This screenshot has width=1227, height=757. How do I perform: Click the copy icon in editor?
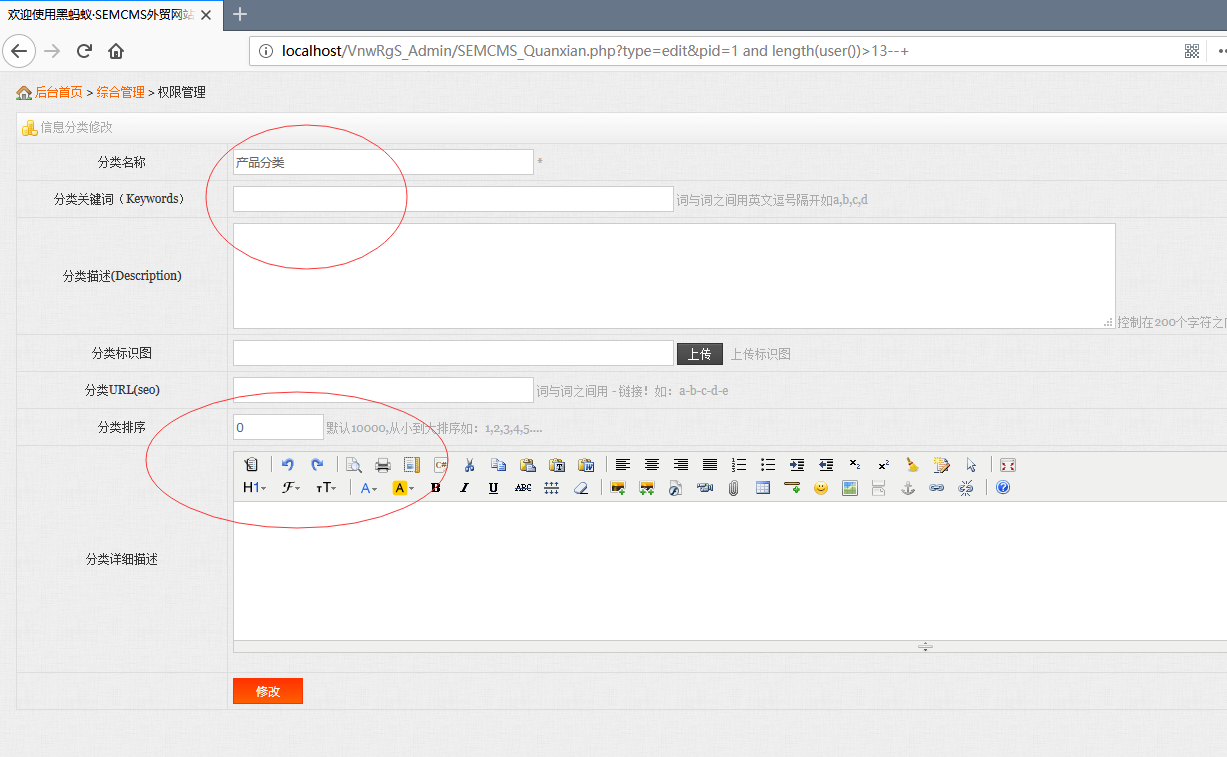point(499,465)
